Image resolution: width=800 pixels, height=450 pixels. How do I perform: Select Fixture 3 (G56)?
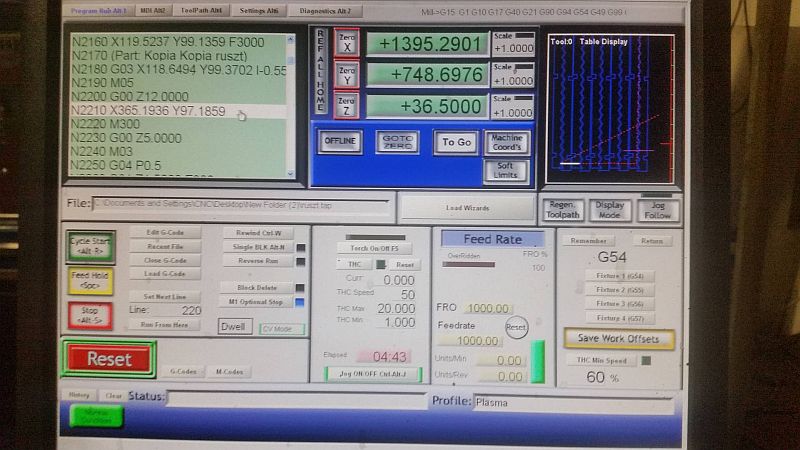[620, 304]
